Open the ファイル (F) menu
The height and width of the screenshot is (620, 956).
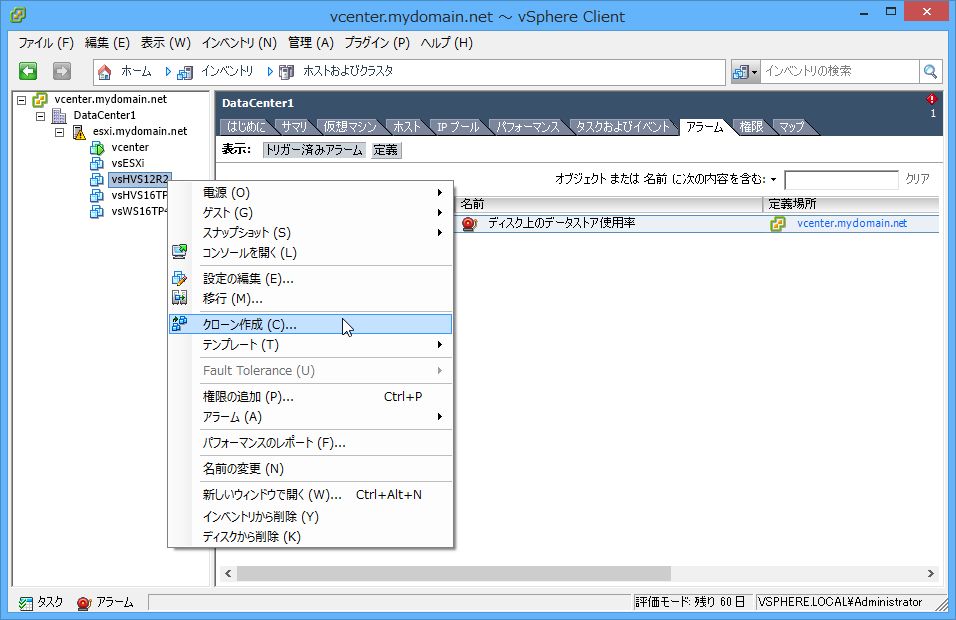click(46, 43)
